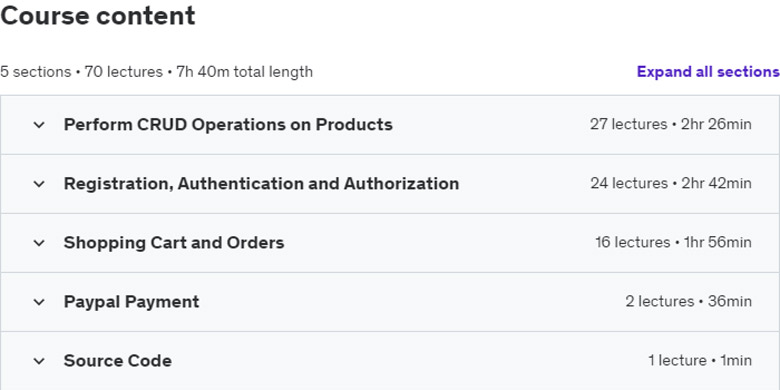780x390 pixels.
Task: Click the 2 lectures • 36min label
Action: 688,301
